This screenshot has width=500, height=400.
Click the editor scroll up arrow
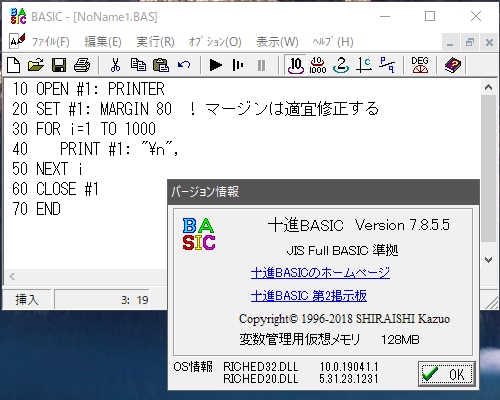(488, 88)
